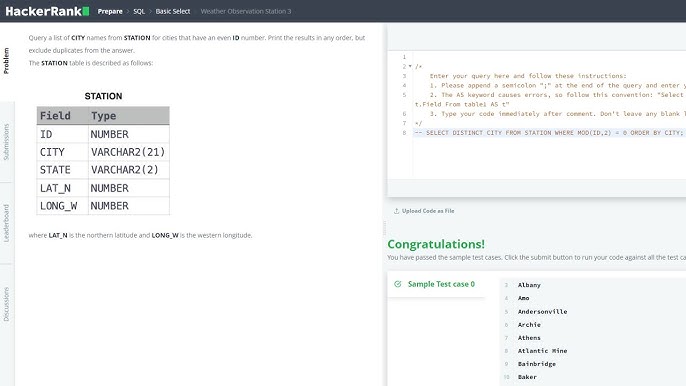This screenshot has height=386, width=686.
Task: Click the green checkmark icon of Sample Test case 0
Action: tap(398, 284)
